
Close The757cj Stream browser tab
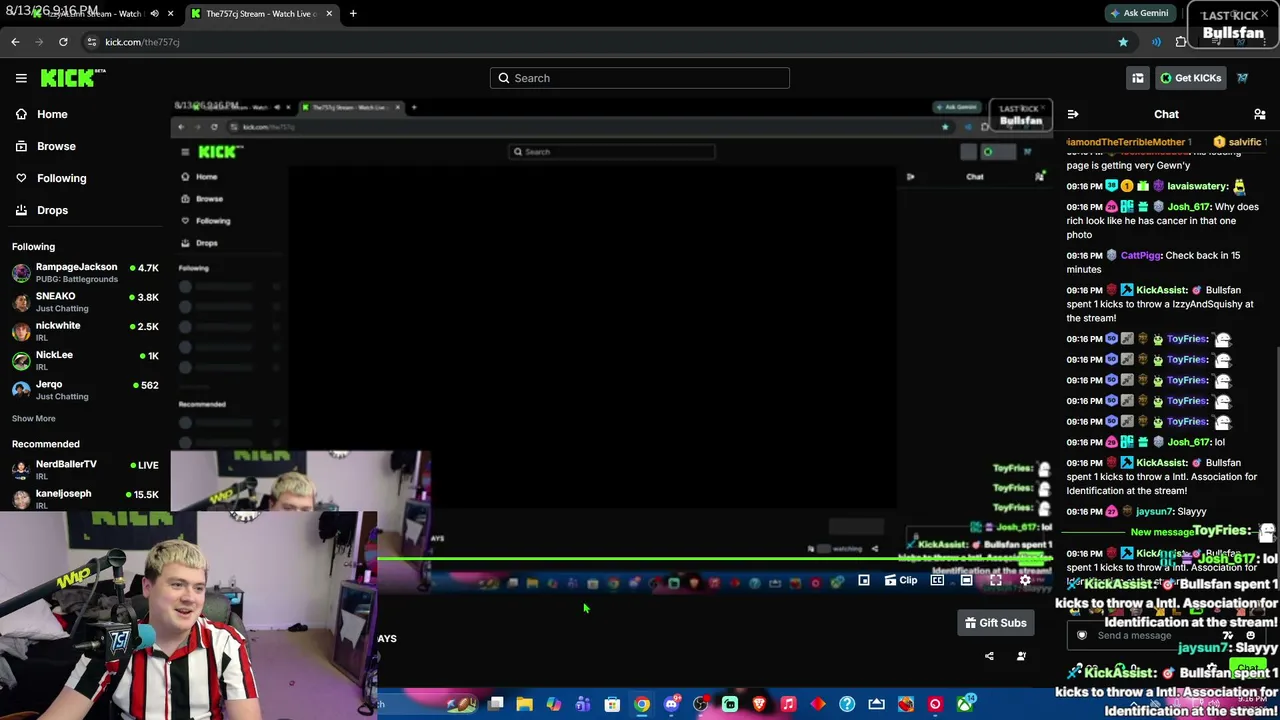[328, 14]
